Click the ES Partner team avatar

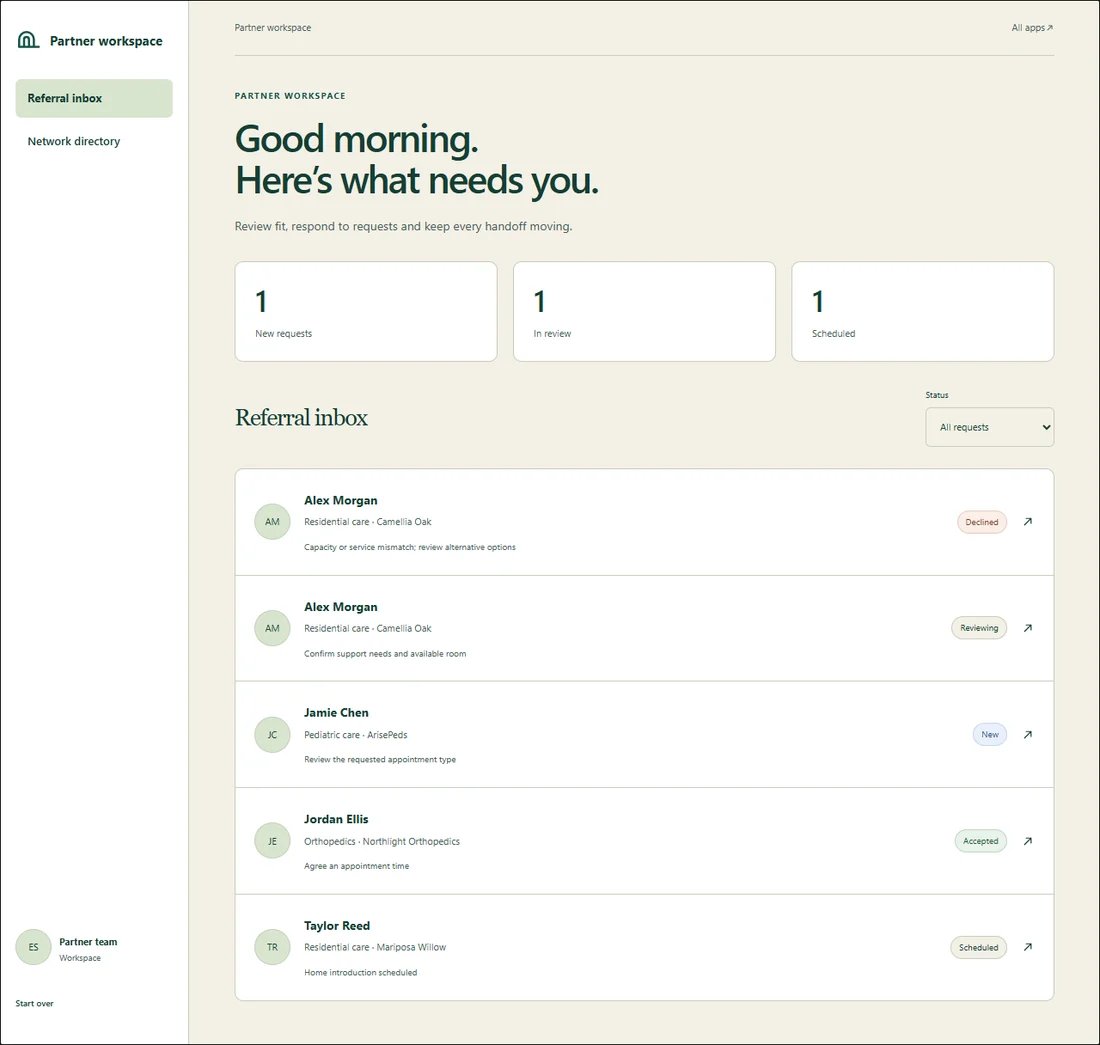pos(34,947)
